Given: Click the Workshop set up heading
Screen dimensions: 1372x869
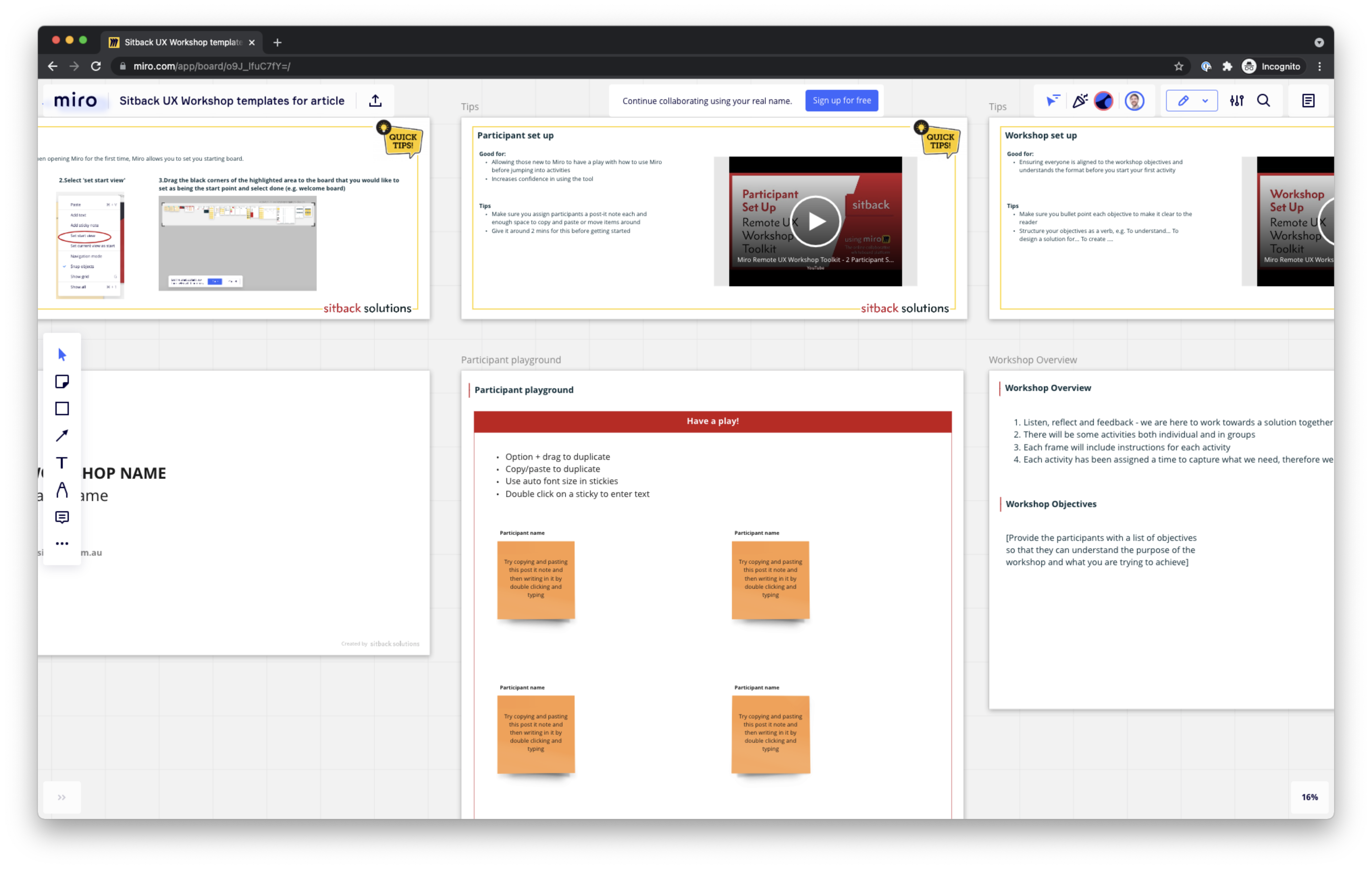Looking at the screenshot, I should pyautogui.click(x=1040, y=135).
